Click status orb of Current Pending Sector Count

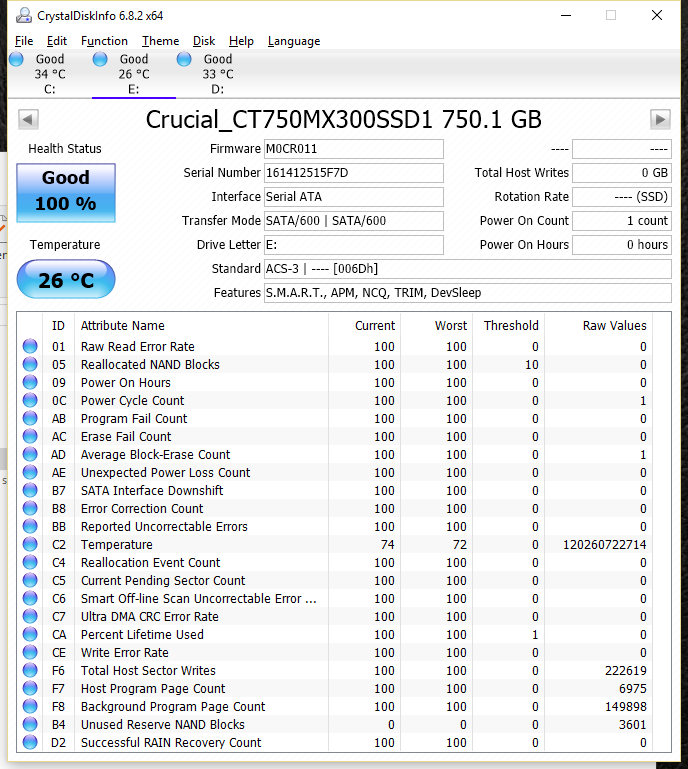(30, 580)
